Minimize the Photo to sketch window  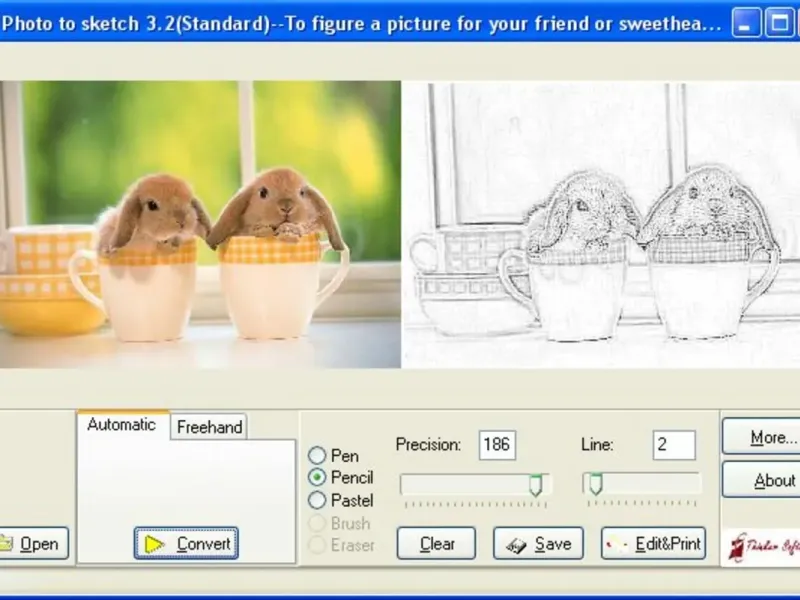[746, 23]
